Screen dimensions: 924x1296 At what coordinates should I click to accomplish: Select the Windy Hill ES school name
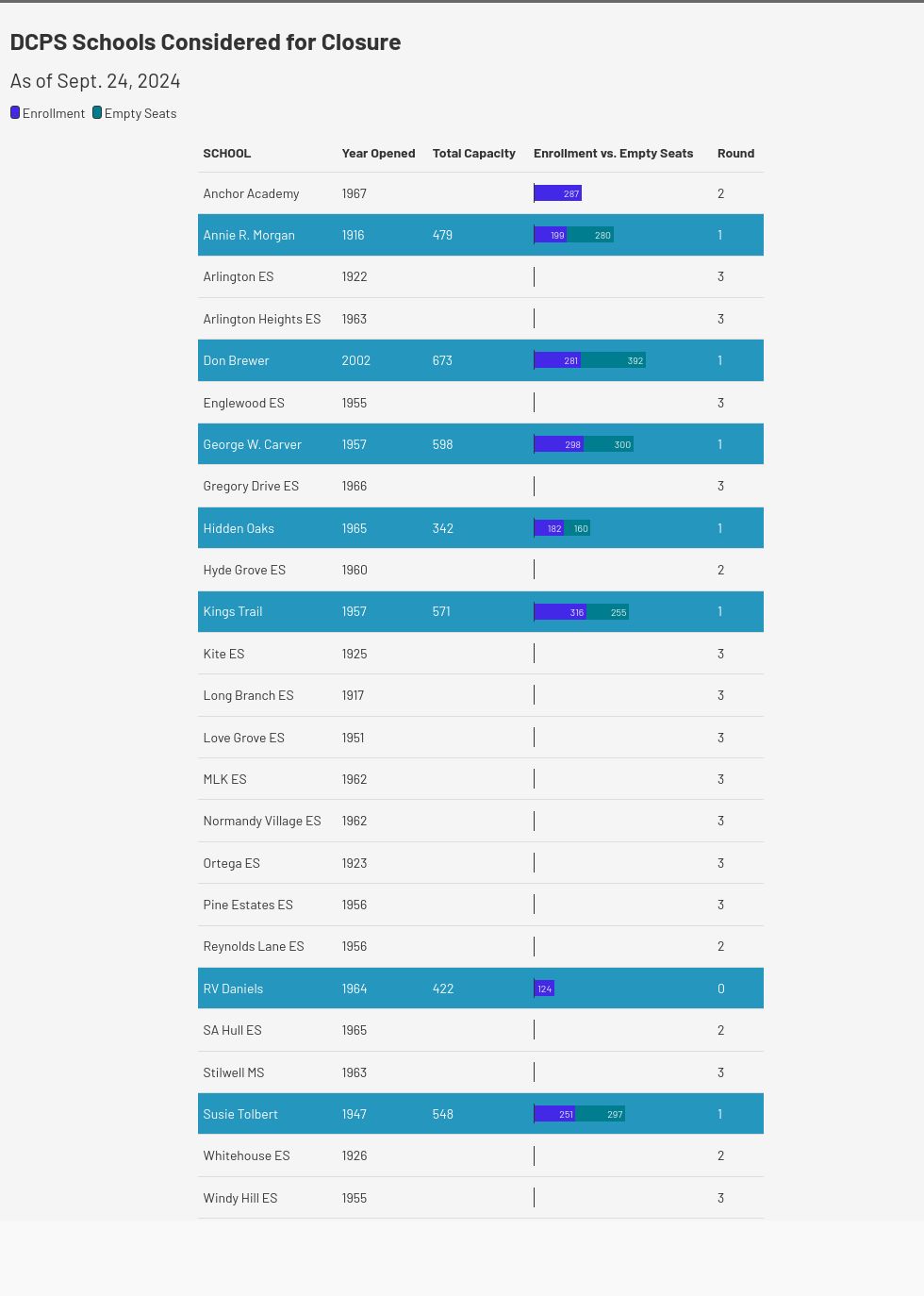tap(240, 1198)
